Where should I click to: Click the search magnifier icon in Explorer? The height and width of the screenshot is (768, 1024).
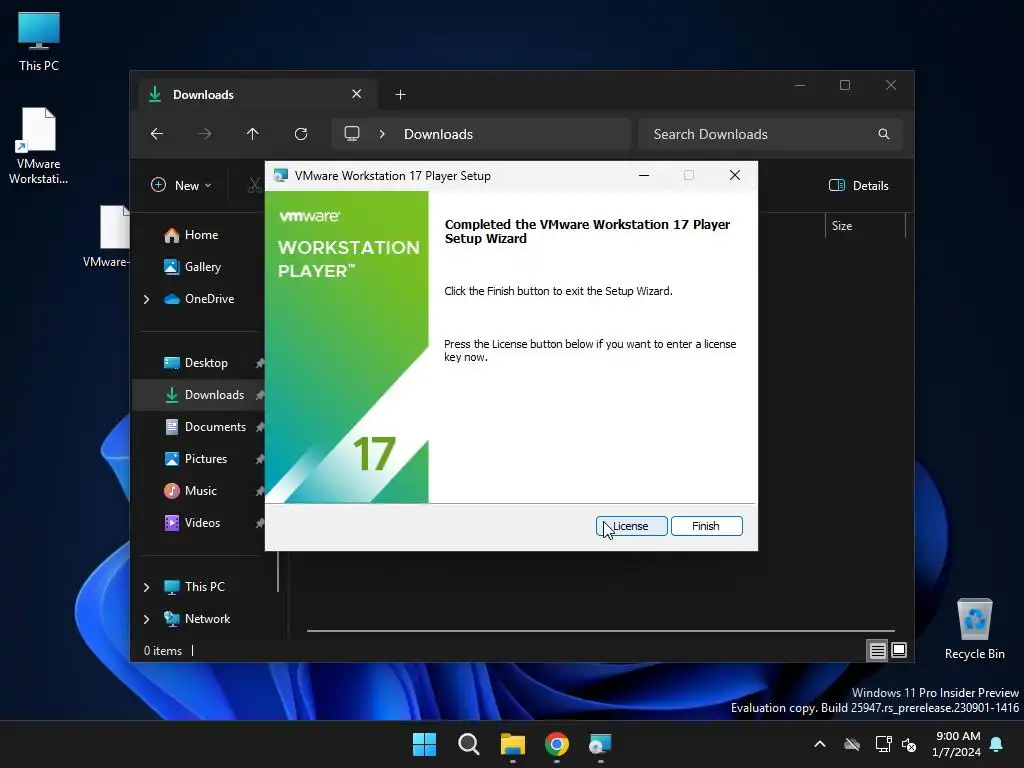[x=884, y=134]
